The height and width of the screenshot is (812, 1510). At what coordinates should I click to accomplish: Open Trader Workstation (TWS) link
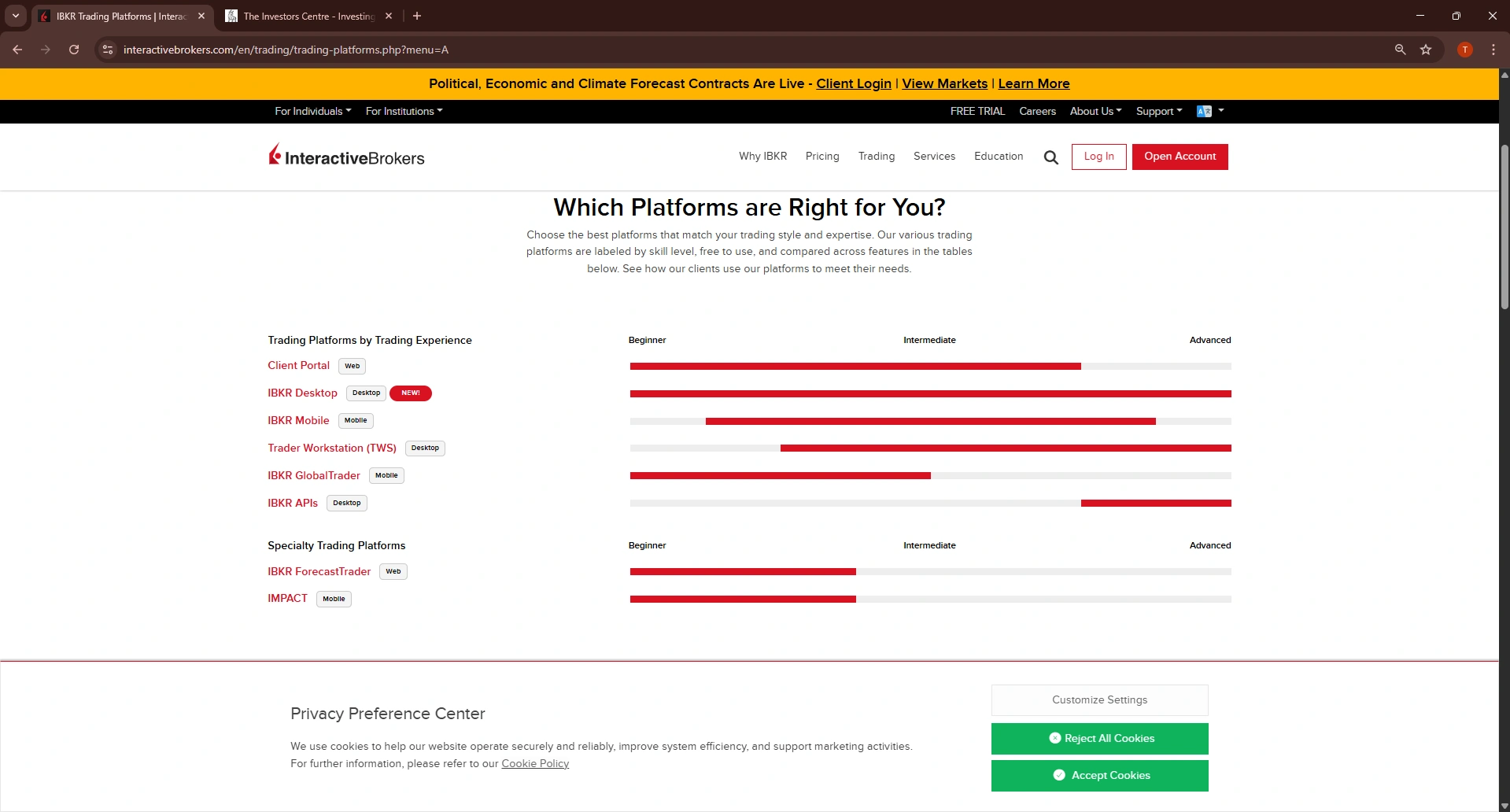[332, 448]
